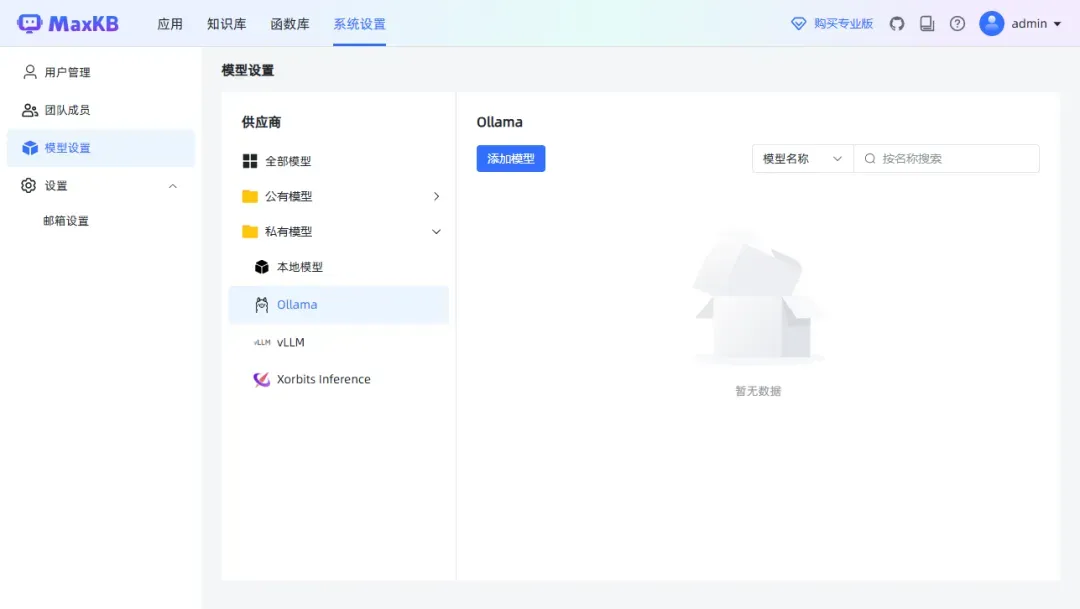Click the admin user avatar
Screen dimensions: 1080x609
[x=992, y=23]
